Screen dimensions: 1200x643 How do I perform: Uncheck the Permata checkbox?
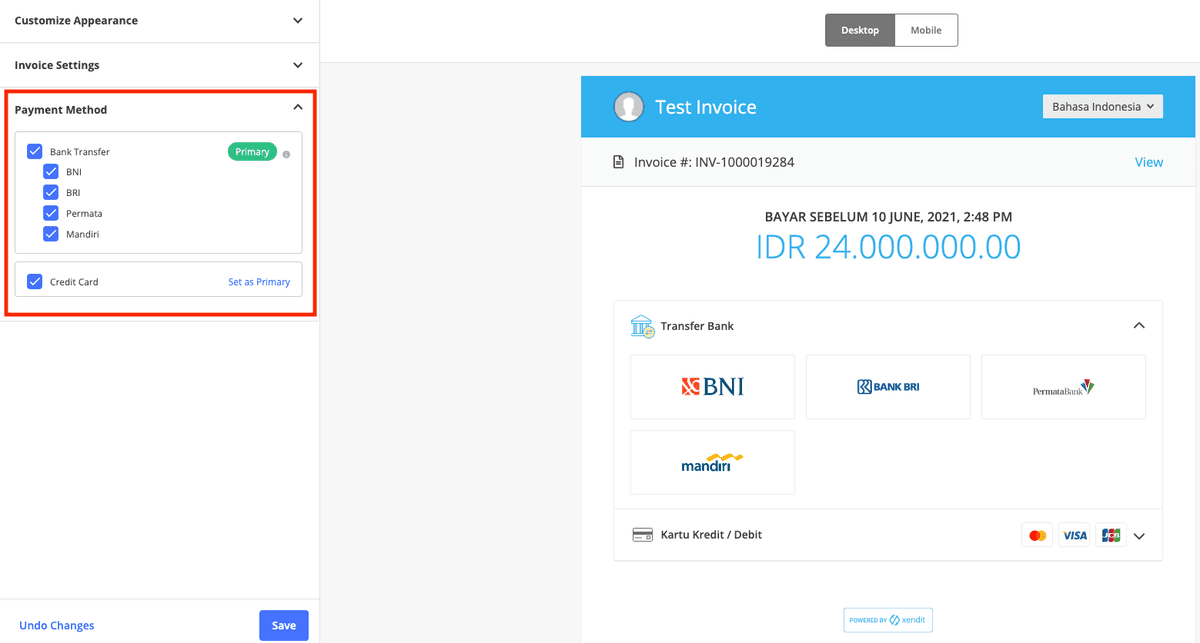(x=51, y=213)
